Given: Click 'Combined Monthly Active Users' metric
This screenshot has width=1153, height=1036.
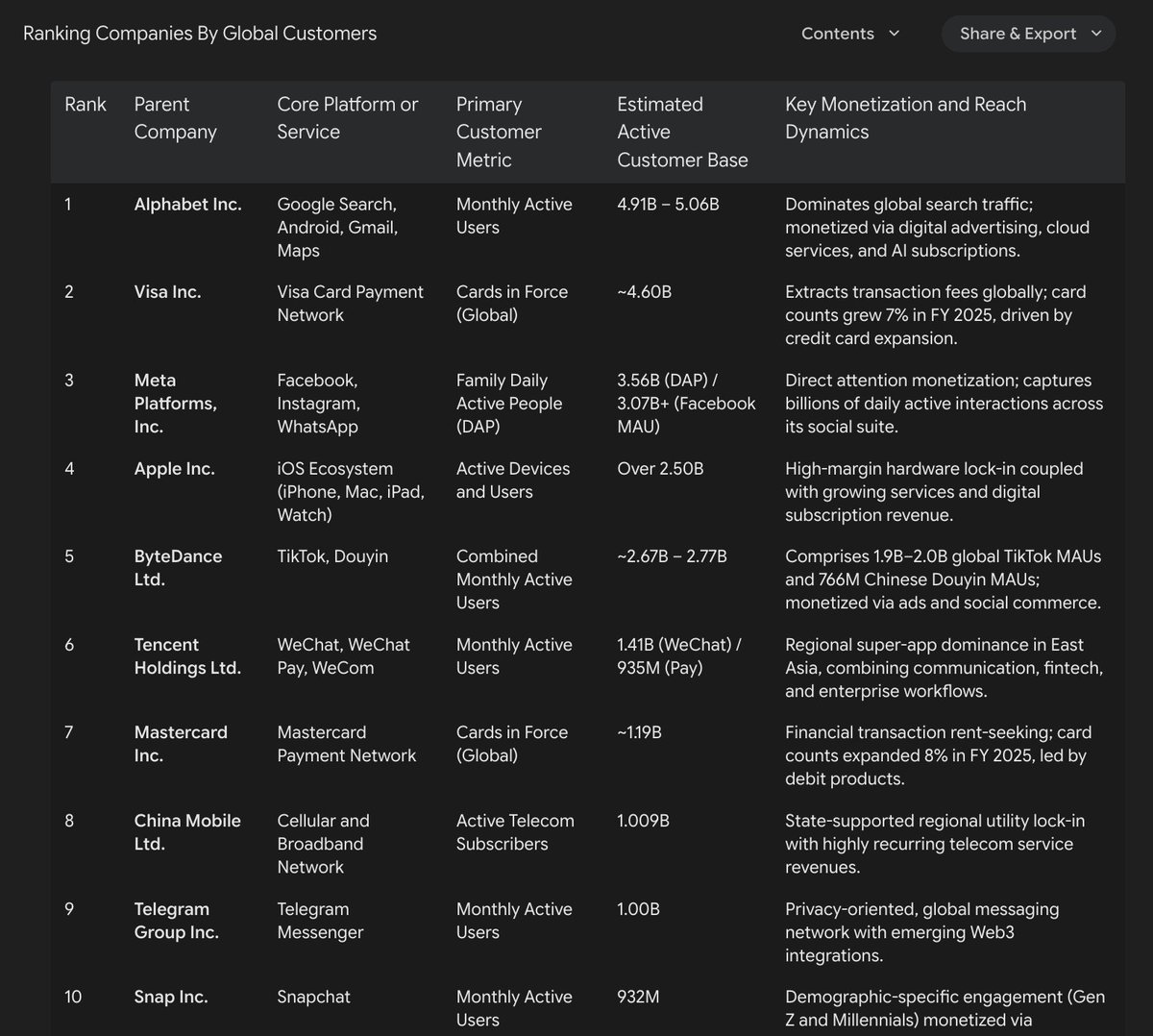Looking at the screenshot, I should 514,580.
